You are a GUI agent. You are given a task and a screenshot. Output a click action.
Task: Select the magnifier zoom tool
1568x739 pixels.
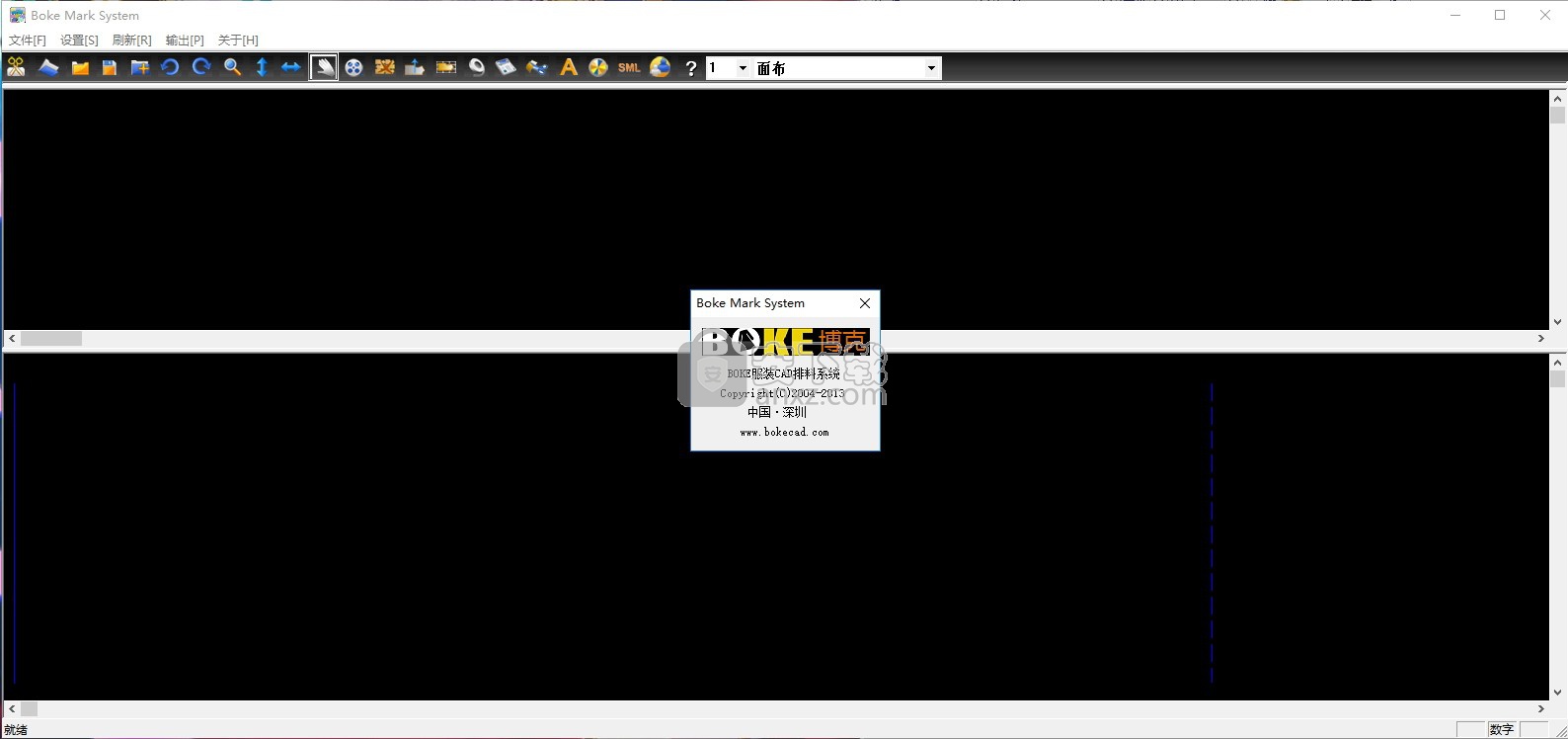pos(232,67)
